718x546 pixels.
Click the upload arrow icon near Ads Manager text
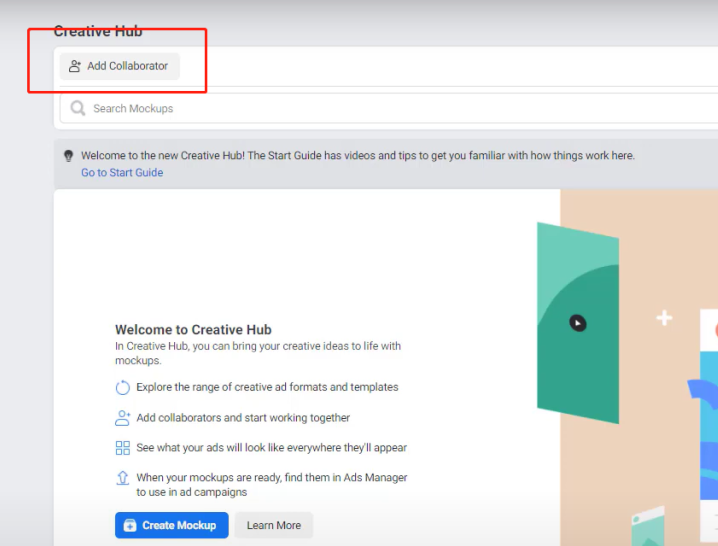tap(122, 478)
